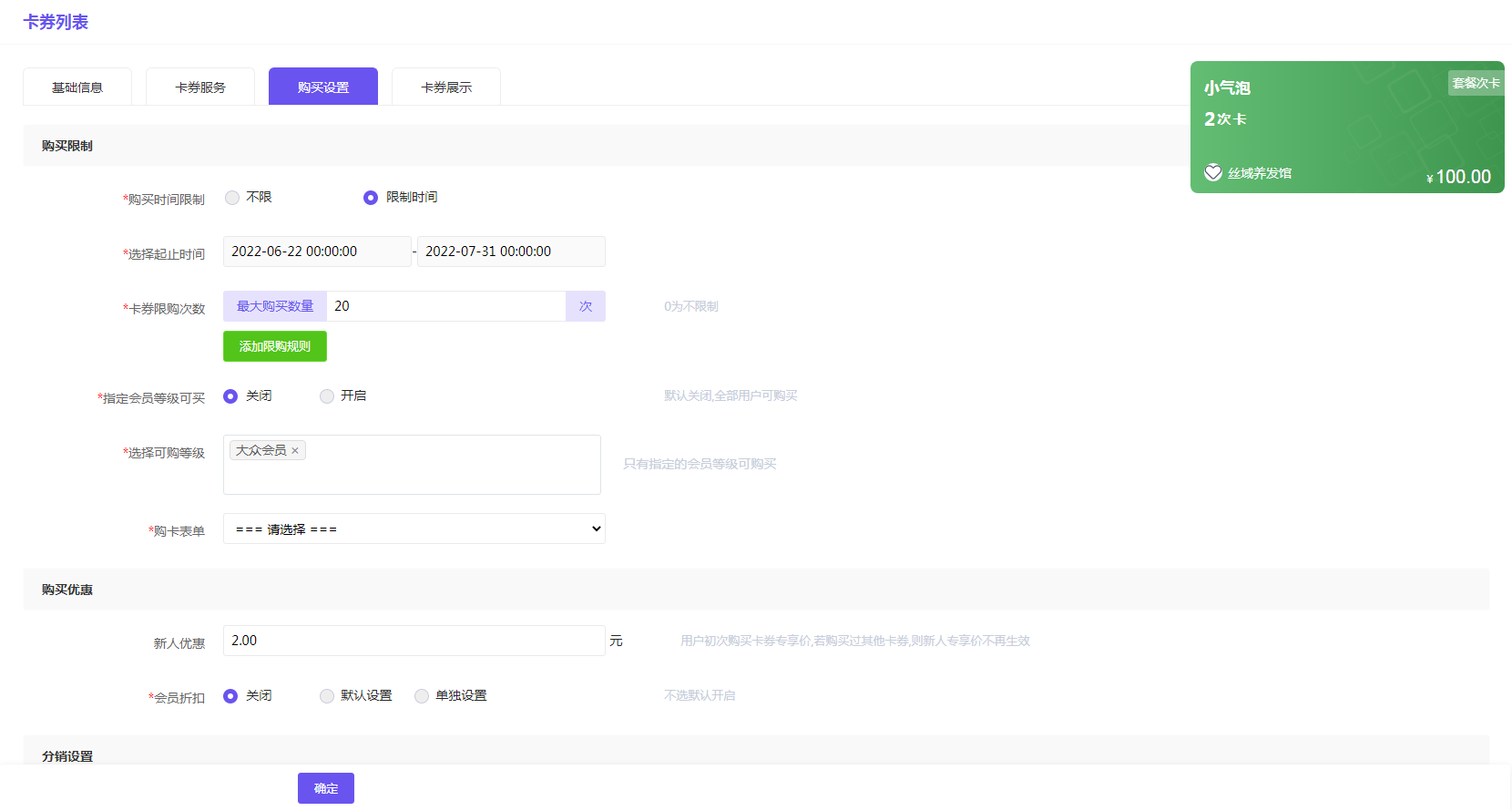
Task: Switch to the 卡券服务 tab
Action: [x=200, y=87]
